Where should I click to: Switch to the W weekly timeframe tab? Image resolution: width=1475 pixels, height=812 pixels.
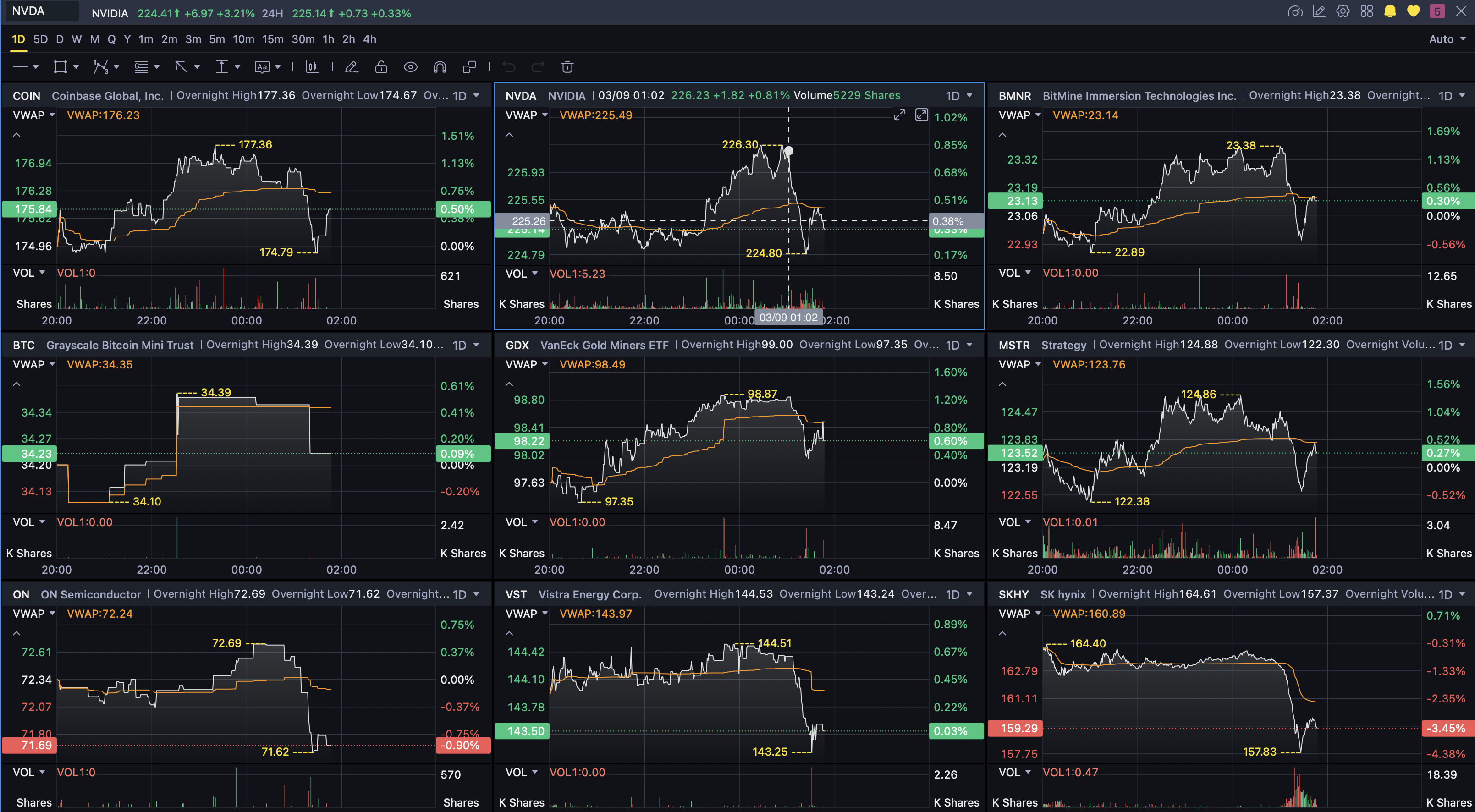[x=77, y=39]
